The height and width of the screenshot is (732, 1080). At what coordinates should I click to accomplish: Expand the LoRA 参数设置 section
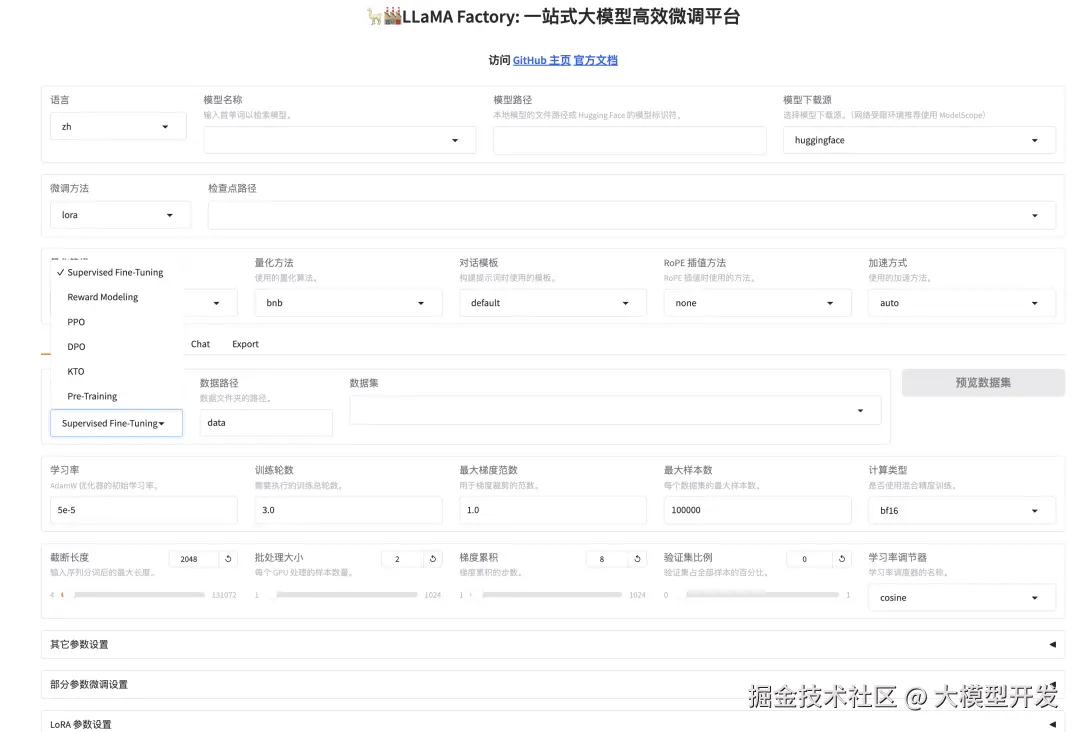553,723
